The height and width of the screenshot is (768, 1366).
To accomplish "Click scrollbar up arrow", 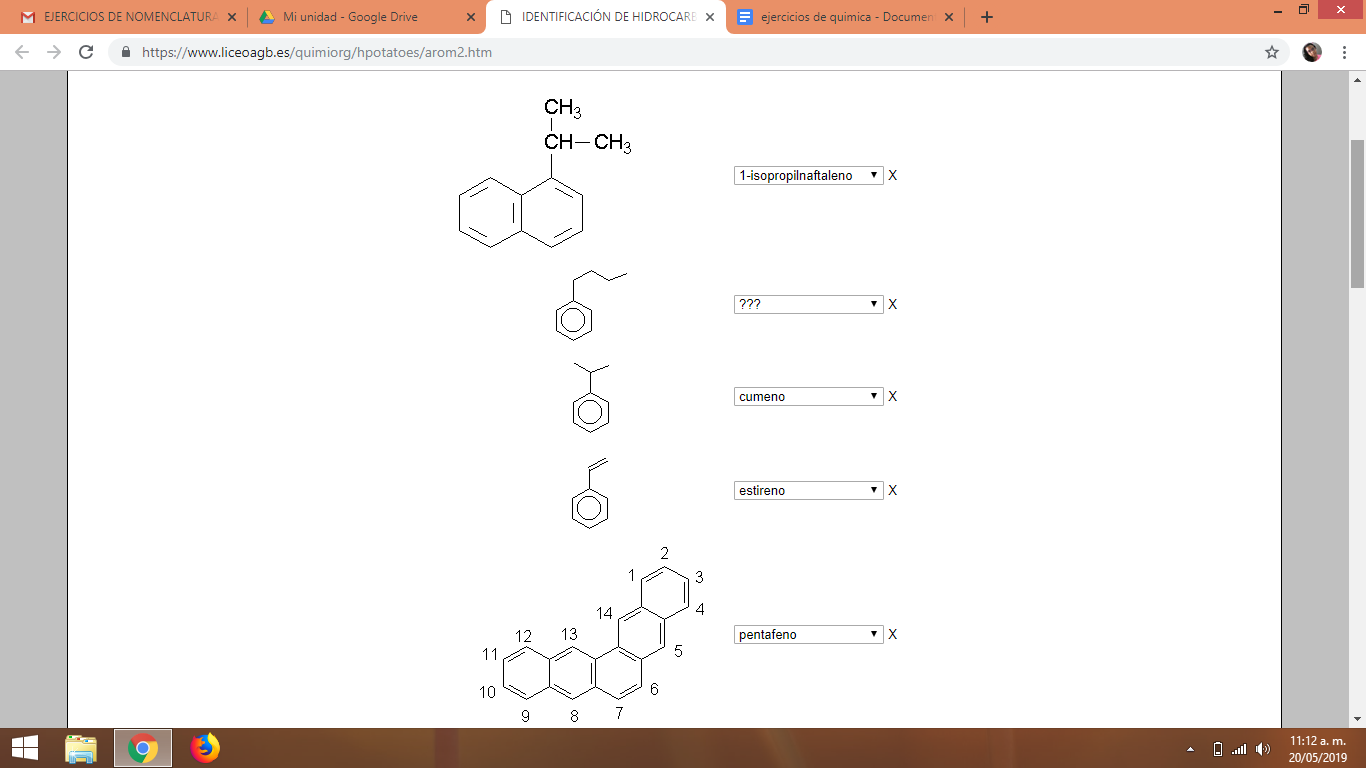I will click(x=1357, y=80).
